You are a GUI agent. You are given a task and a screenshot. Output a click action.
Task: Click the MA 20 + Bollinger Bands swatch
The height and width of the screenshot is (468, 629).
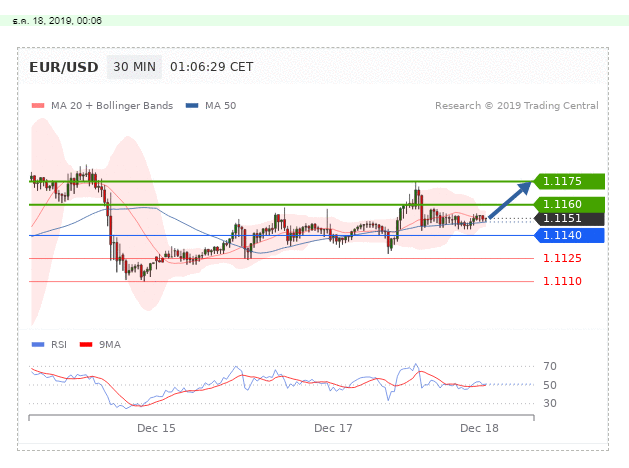[38, 106]
